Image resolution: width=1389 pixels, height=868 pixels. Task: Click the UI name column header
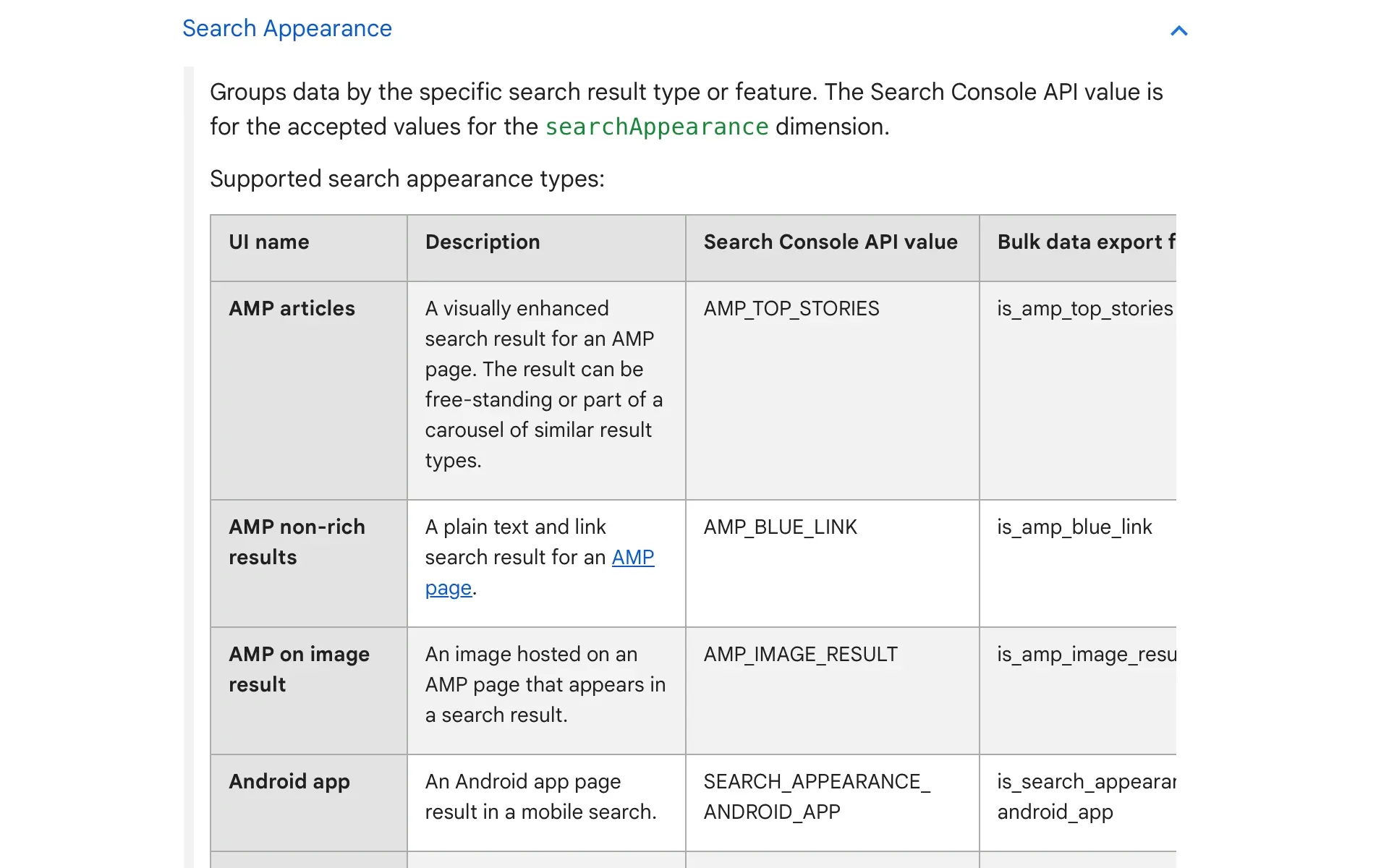(x=268, y=242)
